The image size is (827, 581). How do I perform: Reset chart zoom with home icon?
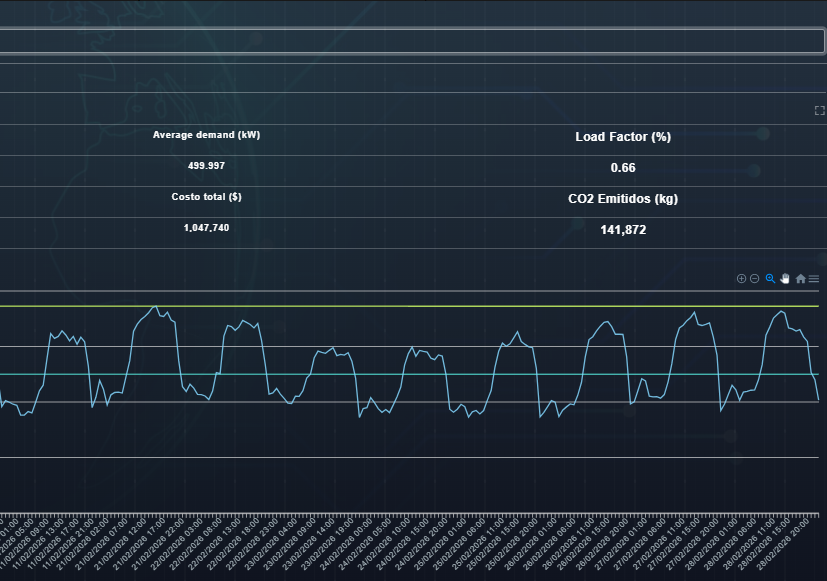tap(801, 278)
